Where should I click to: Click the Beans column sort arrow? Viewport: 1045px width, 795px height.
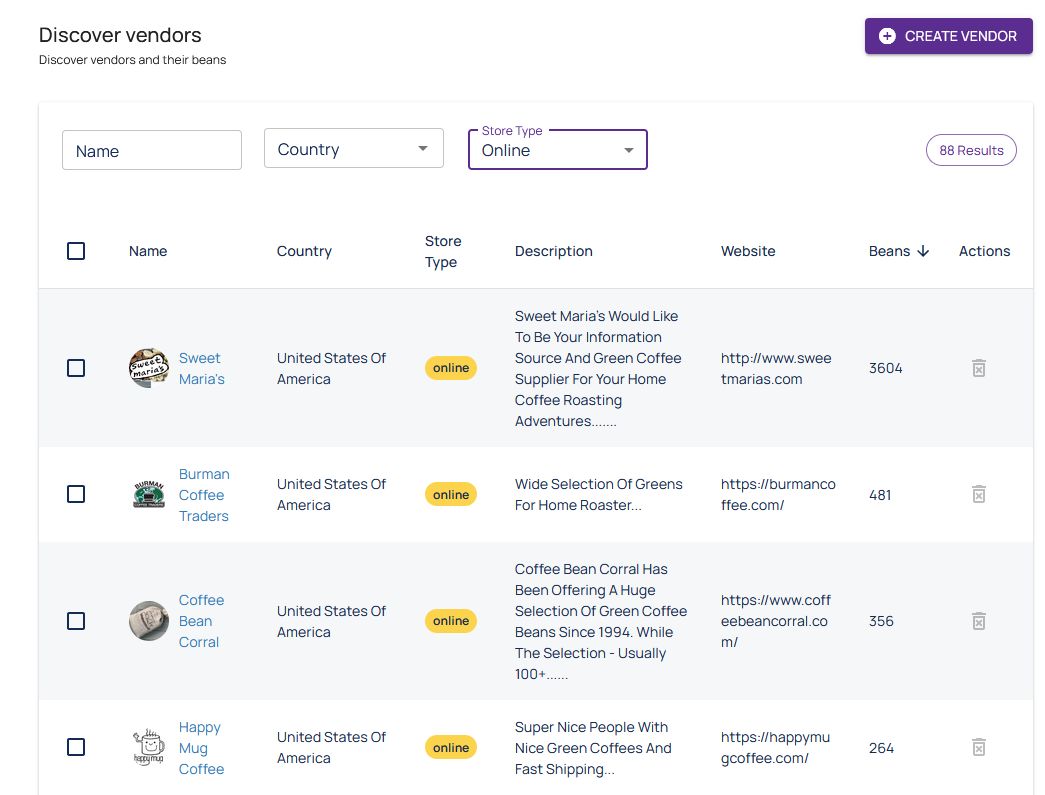(x=922, y=251)
